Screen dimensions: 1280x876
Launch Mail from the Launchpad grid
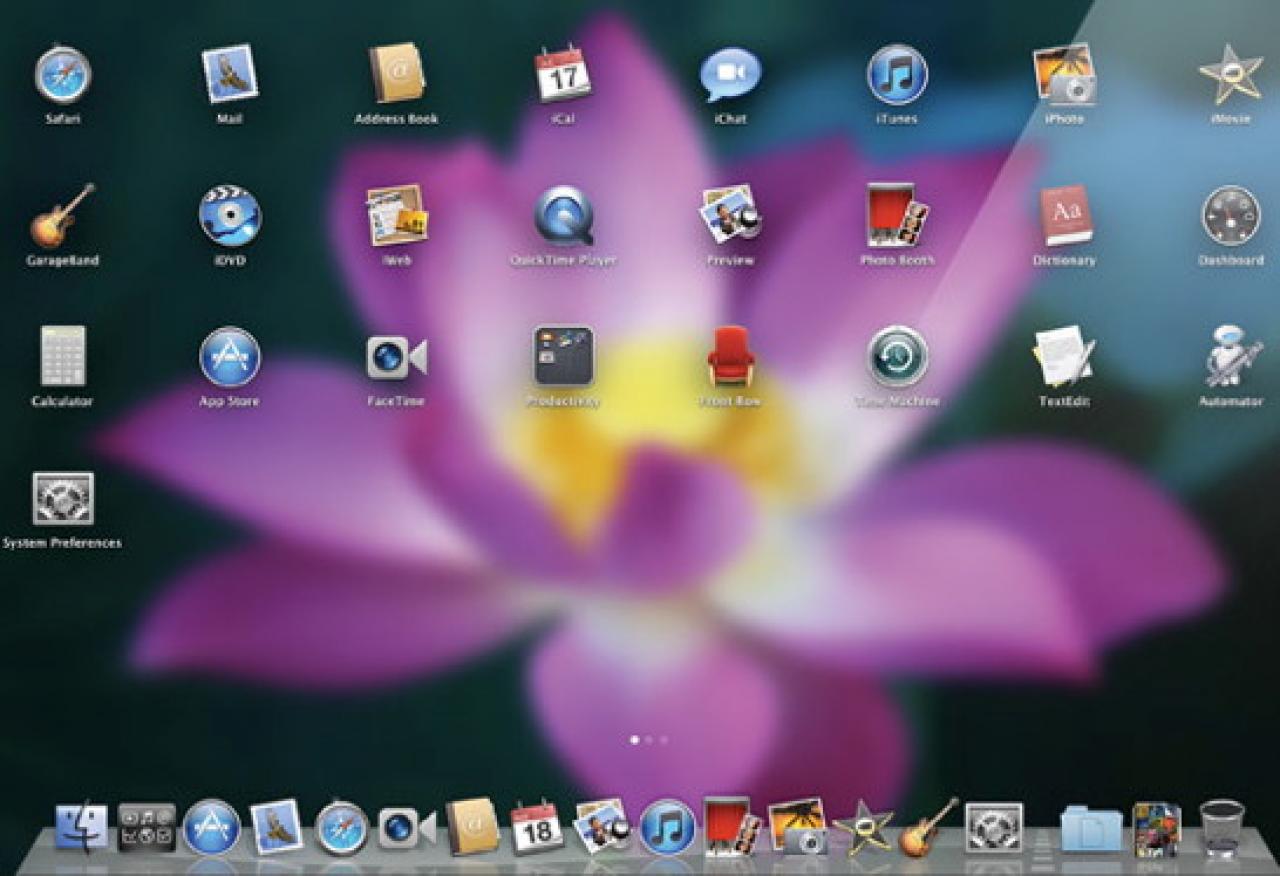tap(230, 74)
